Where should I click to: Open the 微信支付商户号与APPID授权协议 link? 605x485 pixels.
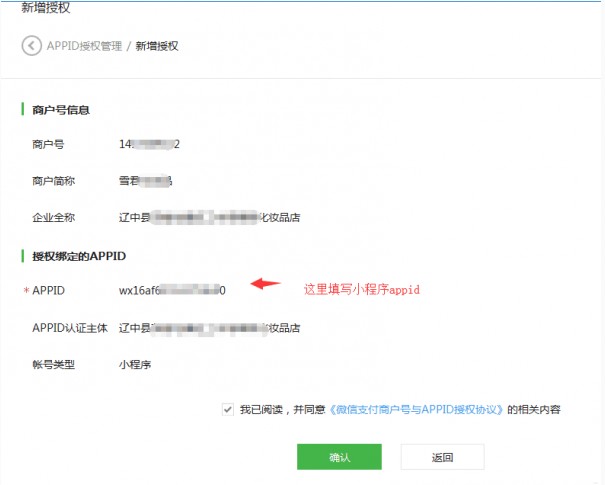416,409
